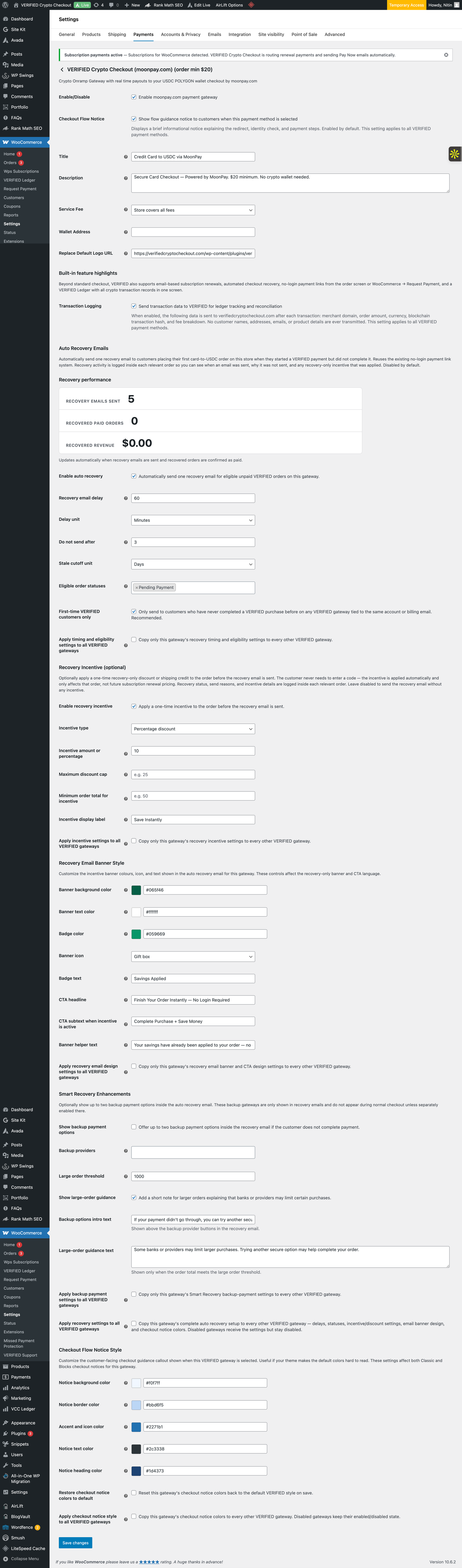Open the Incentive type dropdown
The width and height of the screenshot is (462, 1568).
[192, 729]
